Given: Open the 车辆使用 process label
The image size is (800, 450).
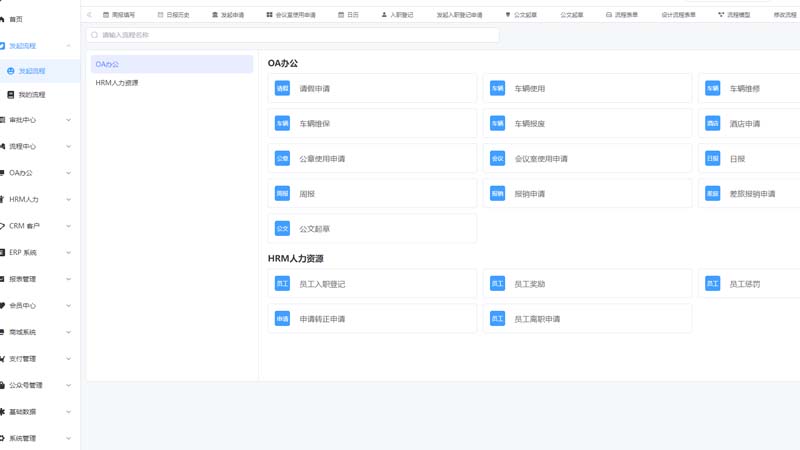Looking at the screenshot, I should click(x=530, y=89).
